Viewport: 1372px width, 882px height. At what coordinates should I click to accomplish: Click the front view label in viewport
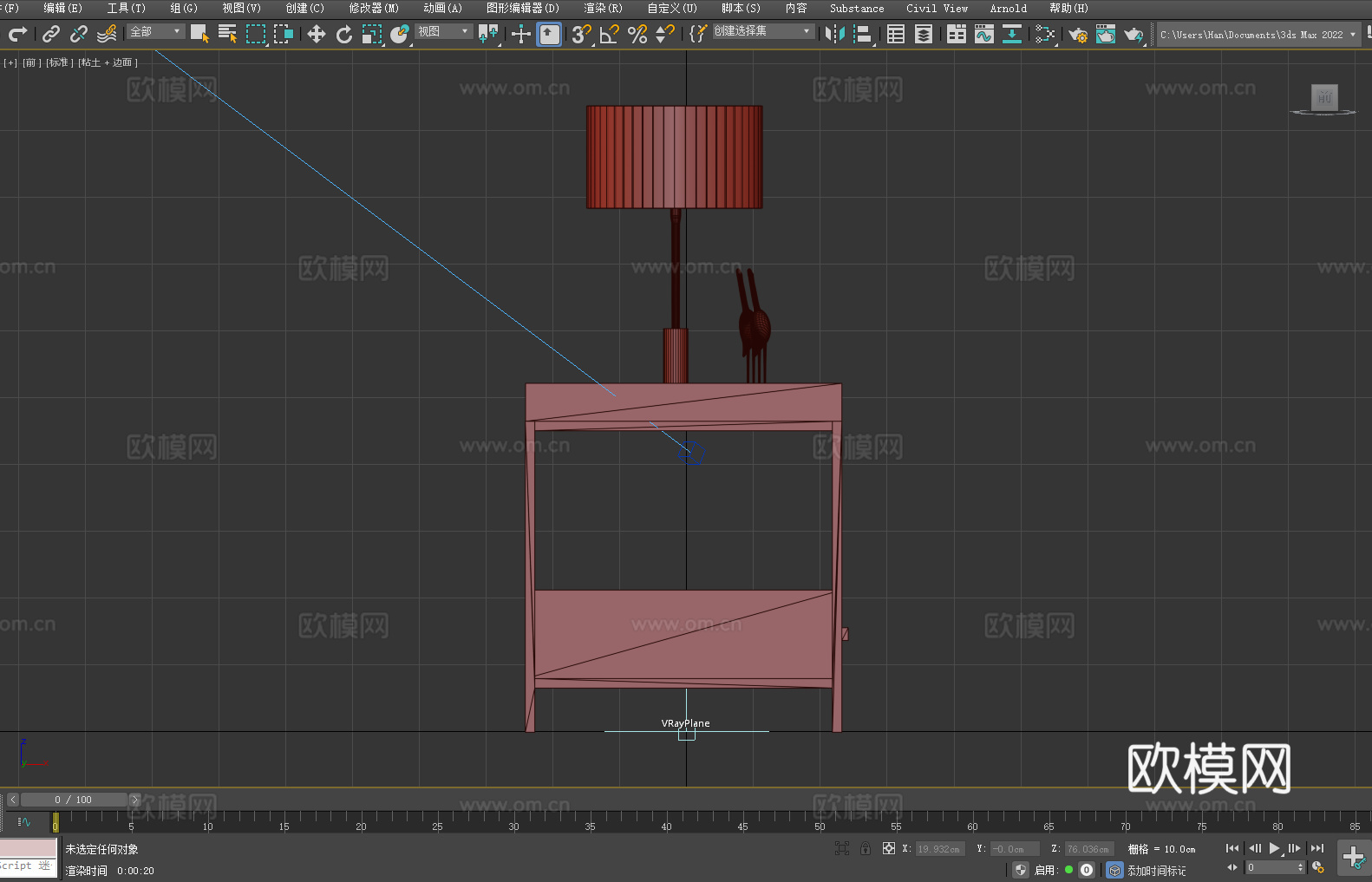click(x=30, y=62)
